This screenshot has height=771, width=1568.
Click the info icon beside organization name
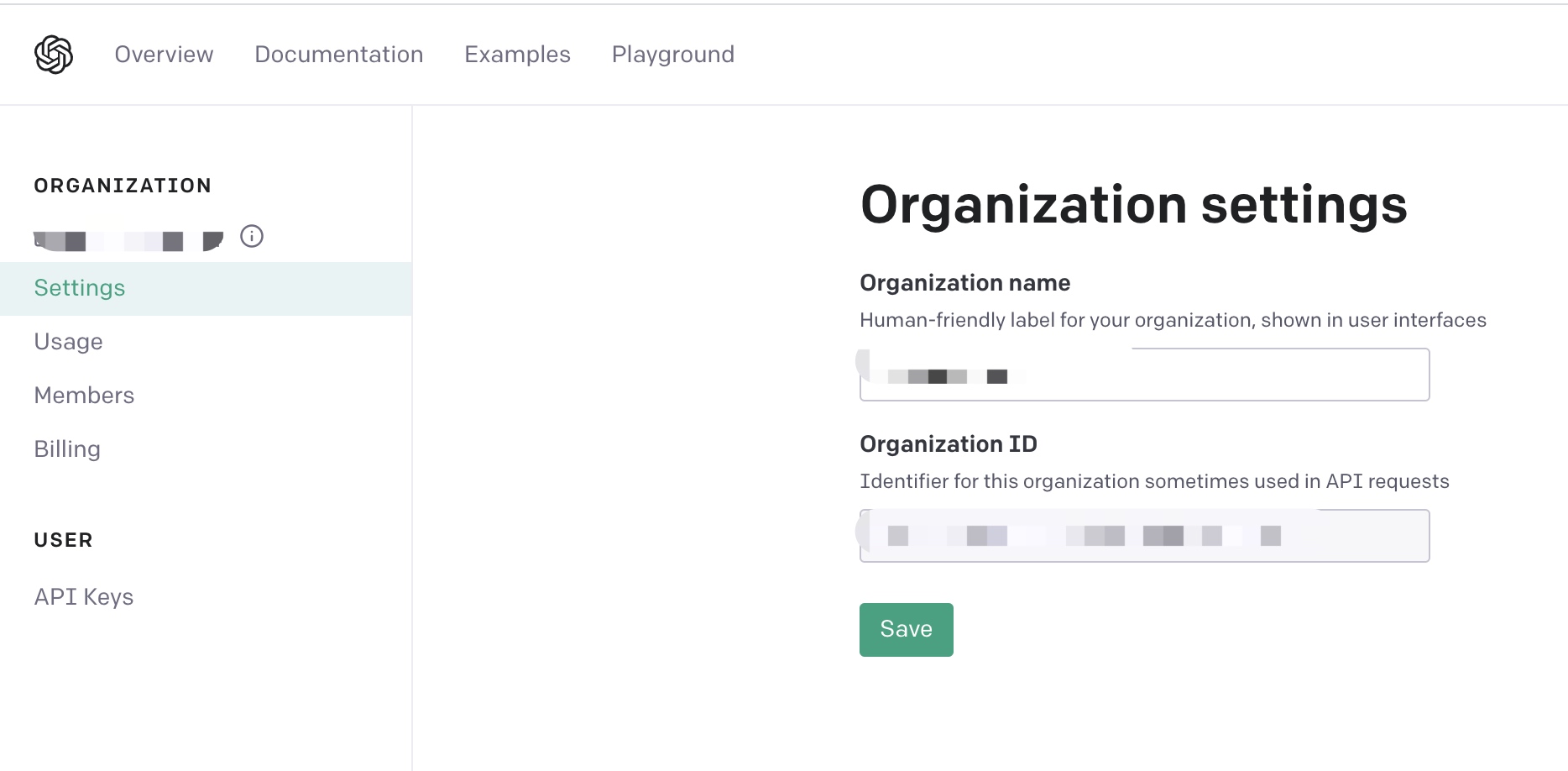click(x=252, y=237)
